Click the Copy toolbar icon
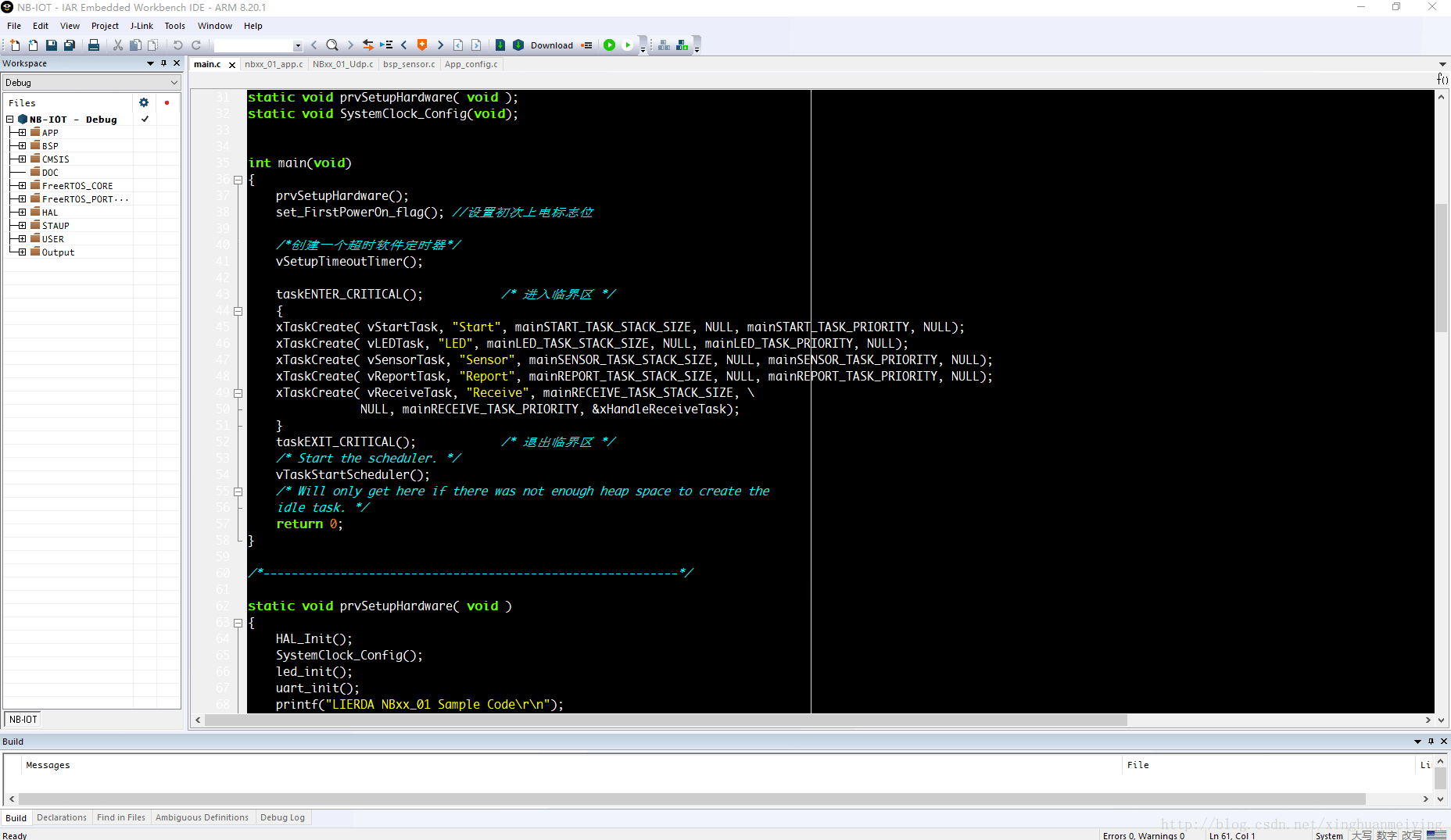 (x=135, y=45)
